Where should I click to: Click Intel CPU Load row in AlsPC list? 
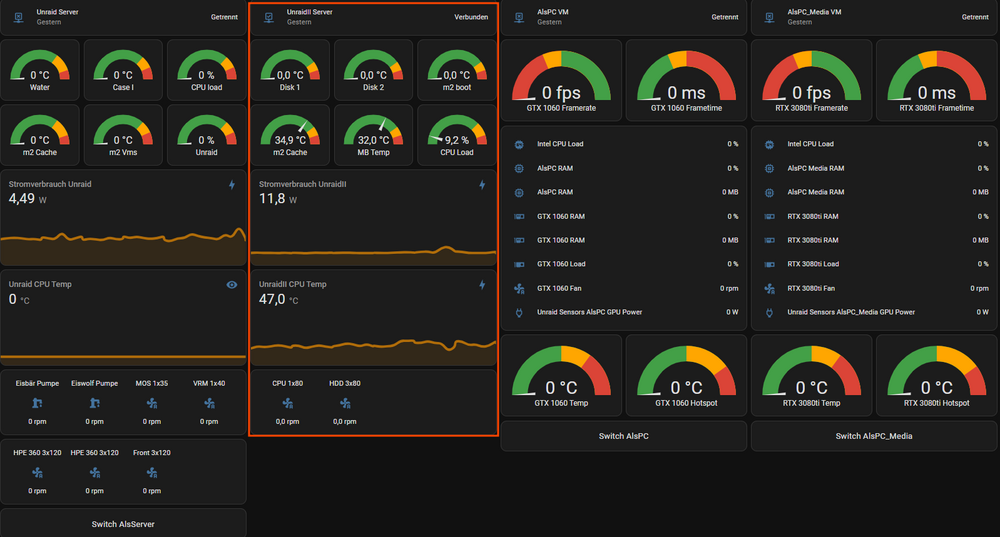point(624,144)
